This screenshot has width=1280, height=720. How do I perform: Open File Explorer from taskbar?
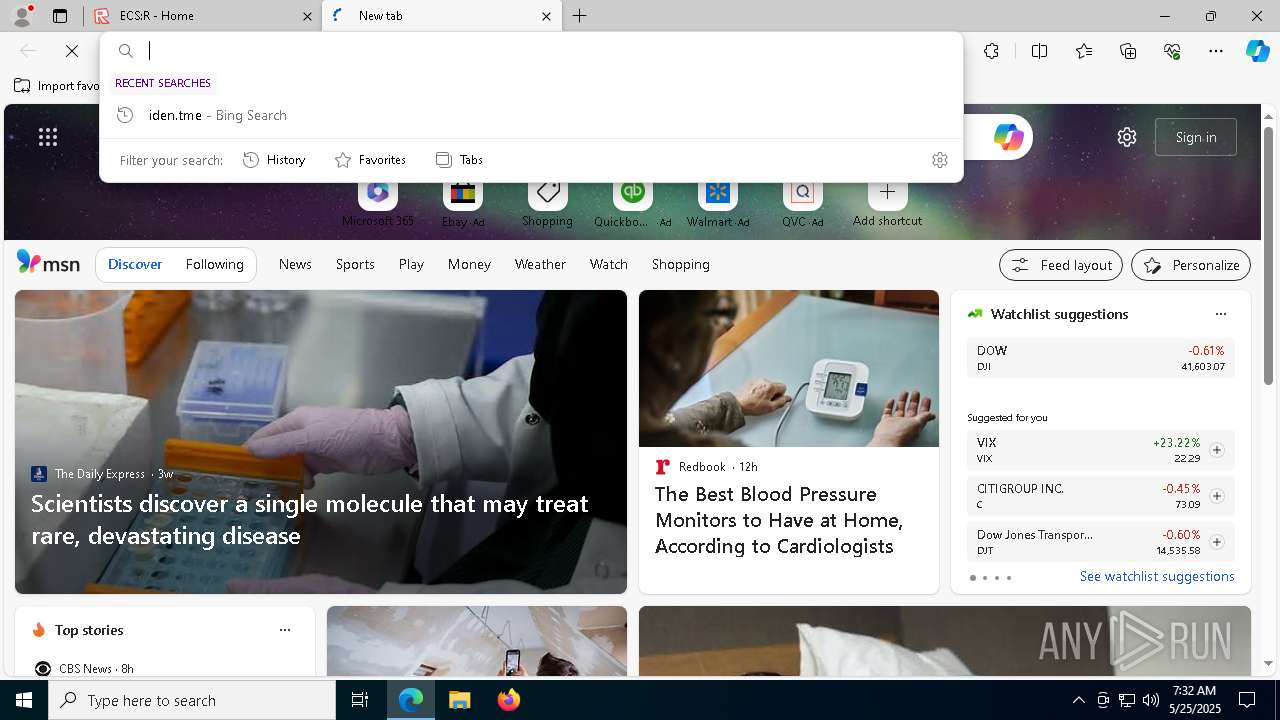click(459, 700)
